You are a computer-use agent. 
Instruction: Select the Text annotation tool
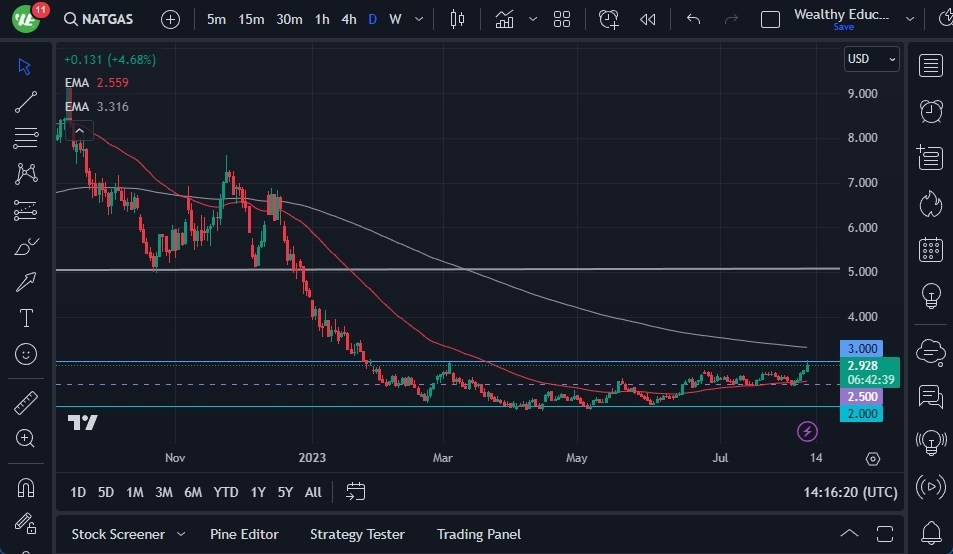click(x=26, y=318)
